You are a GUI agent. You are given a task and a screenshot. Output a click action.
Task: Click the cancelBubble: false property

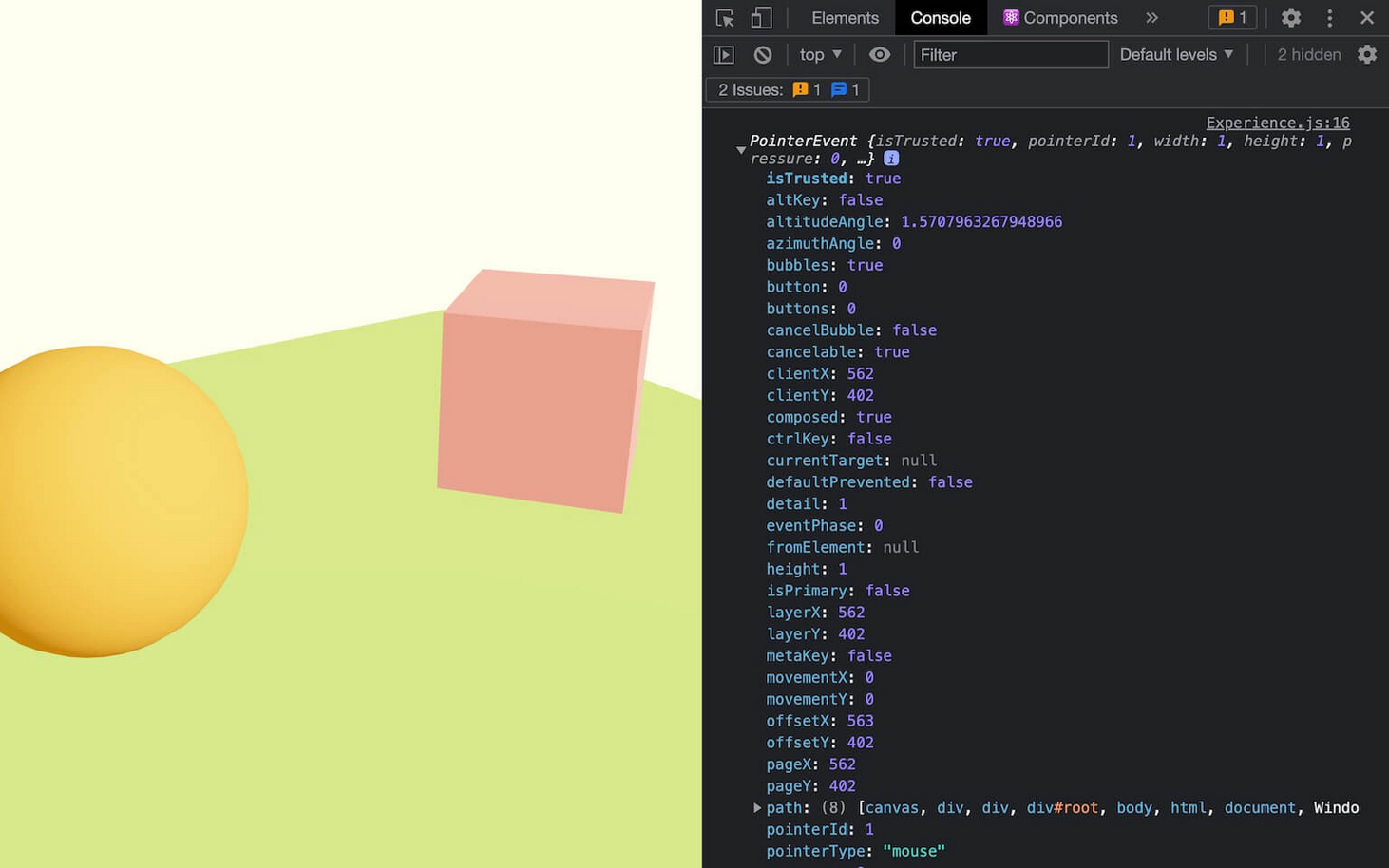[x=851, y=330]
